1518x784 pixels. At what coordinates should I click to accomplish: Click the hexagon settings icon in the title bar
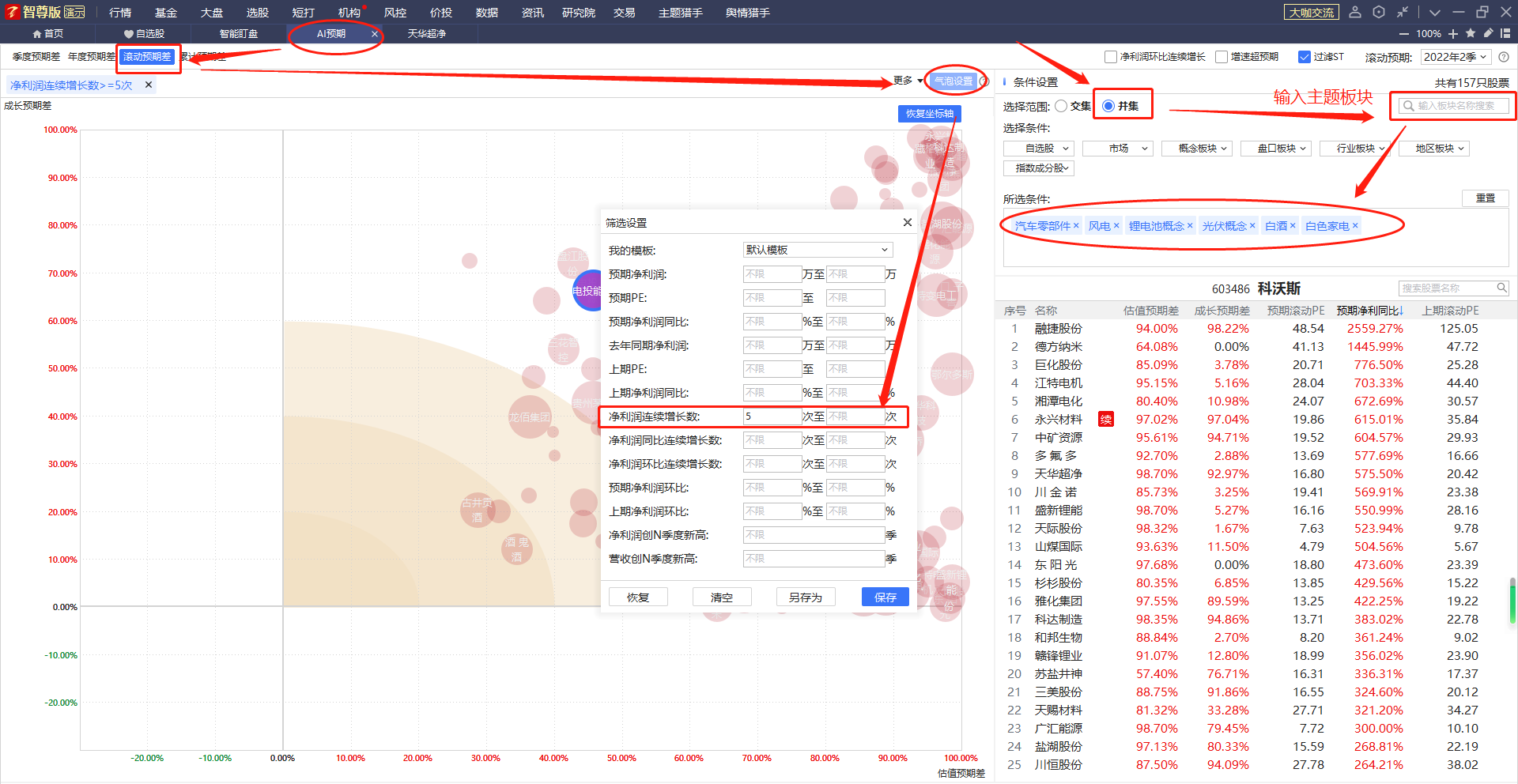click(1379, 12)
